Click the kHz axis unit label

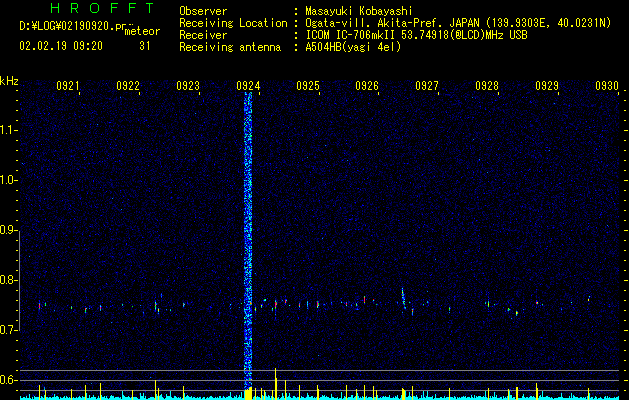(9, 81)
